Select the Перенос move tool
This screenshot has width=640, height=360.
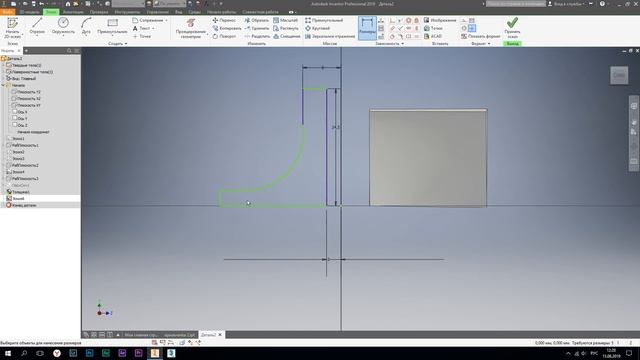point(224,20)
